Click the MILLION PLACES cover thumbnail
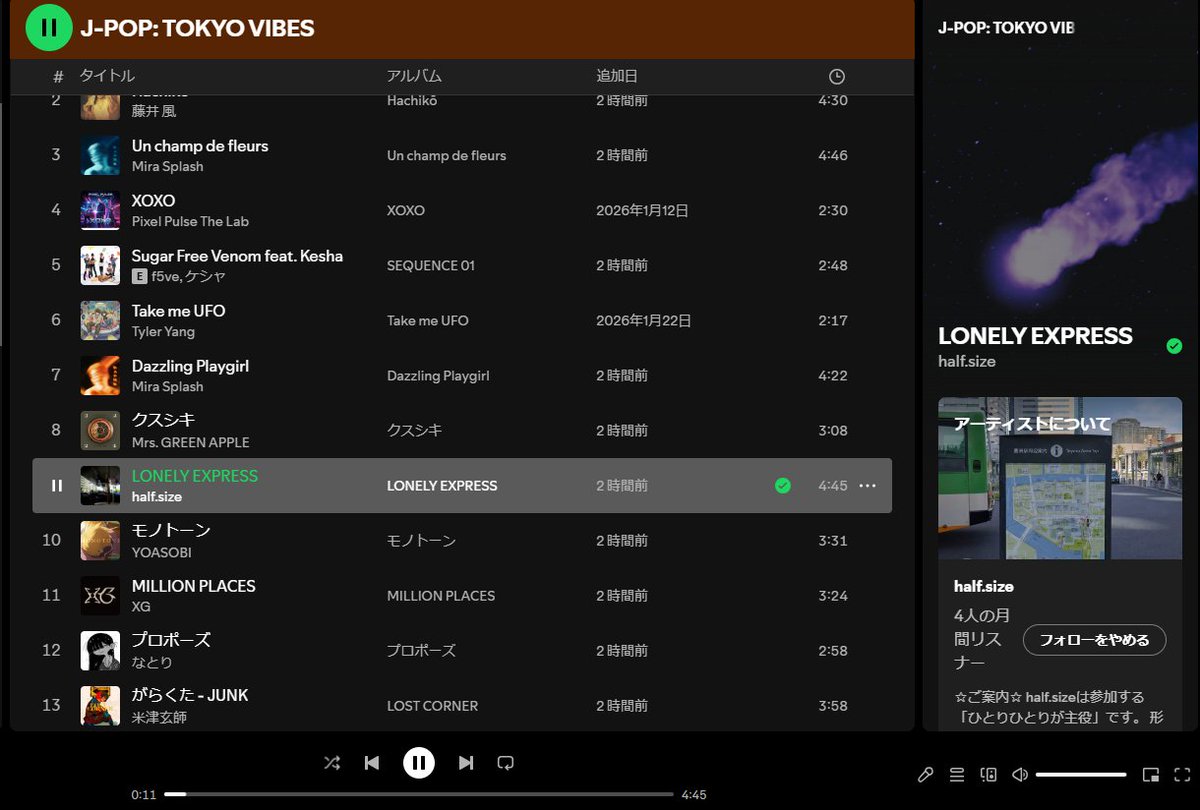Viewport: 1200px width, 810px height. click(x=100, y=596)
